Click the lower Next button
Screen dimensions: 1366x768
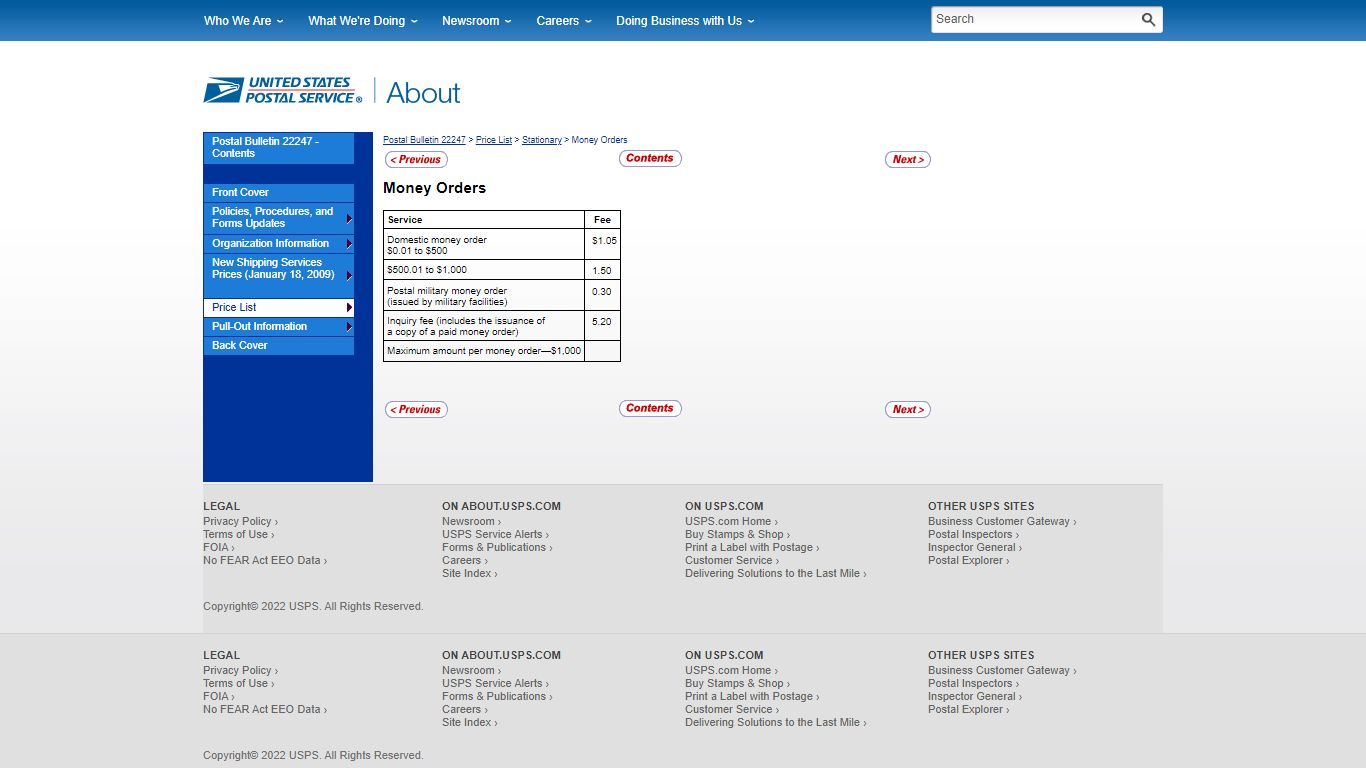(x=907, y=410)
